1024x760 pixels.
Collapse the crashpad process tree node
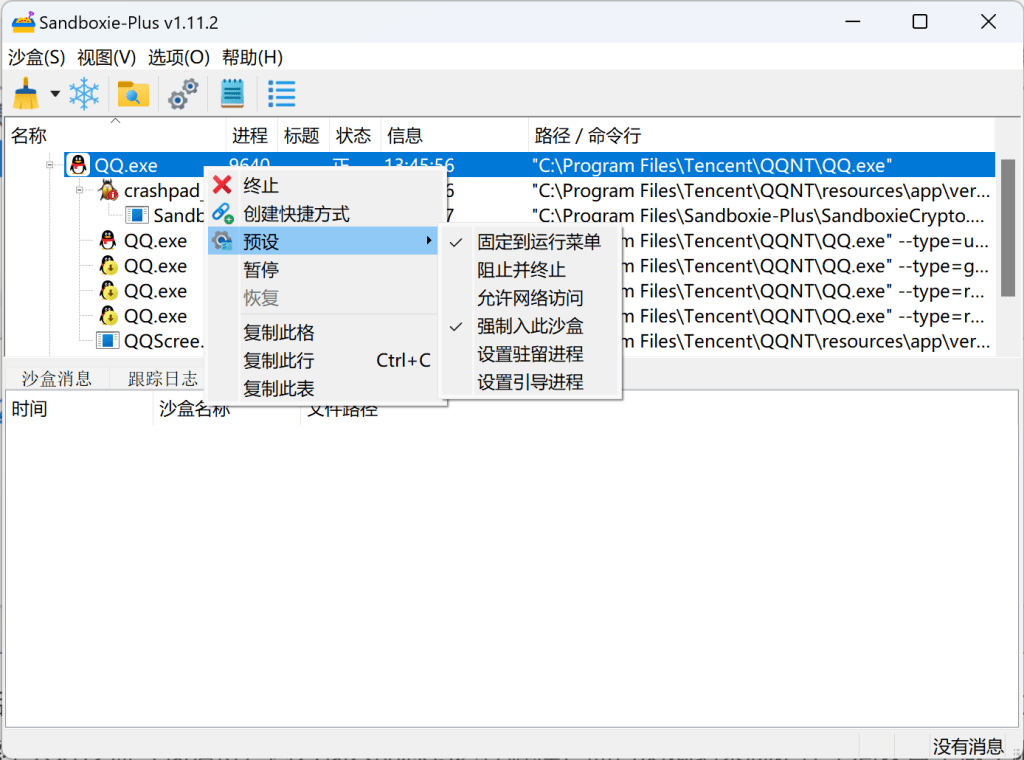[79, 190]
